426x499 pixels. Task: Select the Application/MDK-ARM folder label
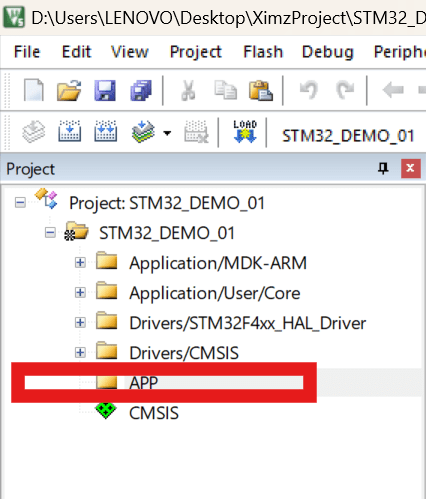(x=218, y=263)
